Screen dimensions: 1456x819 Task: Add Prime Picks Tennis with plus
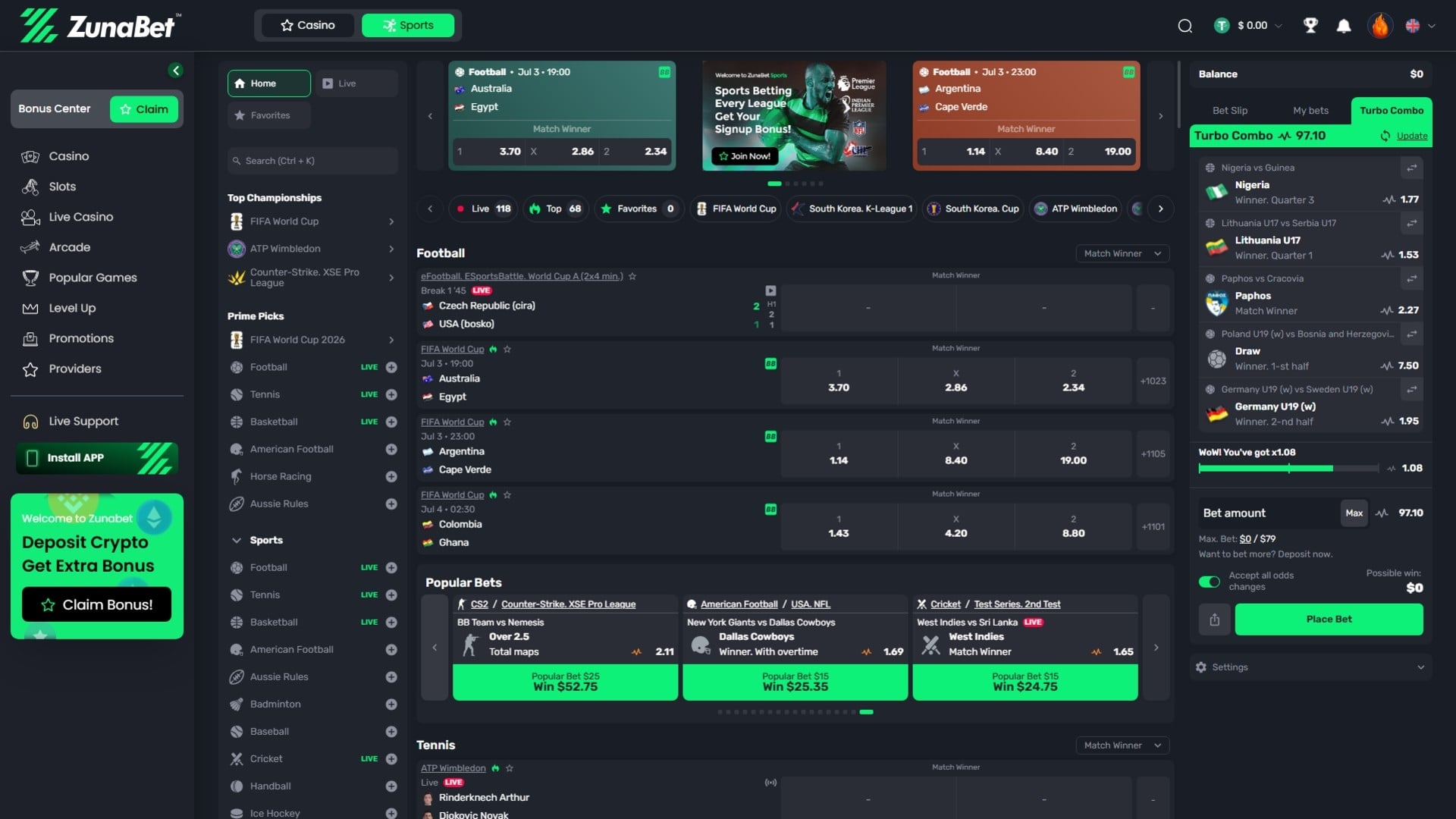pos(391,394)
